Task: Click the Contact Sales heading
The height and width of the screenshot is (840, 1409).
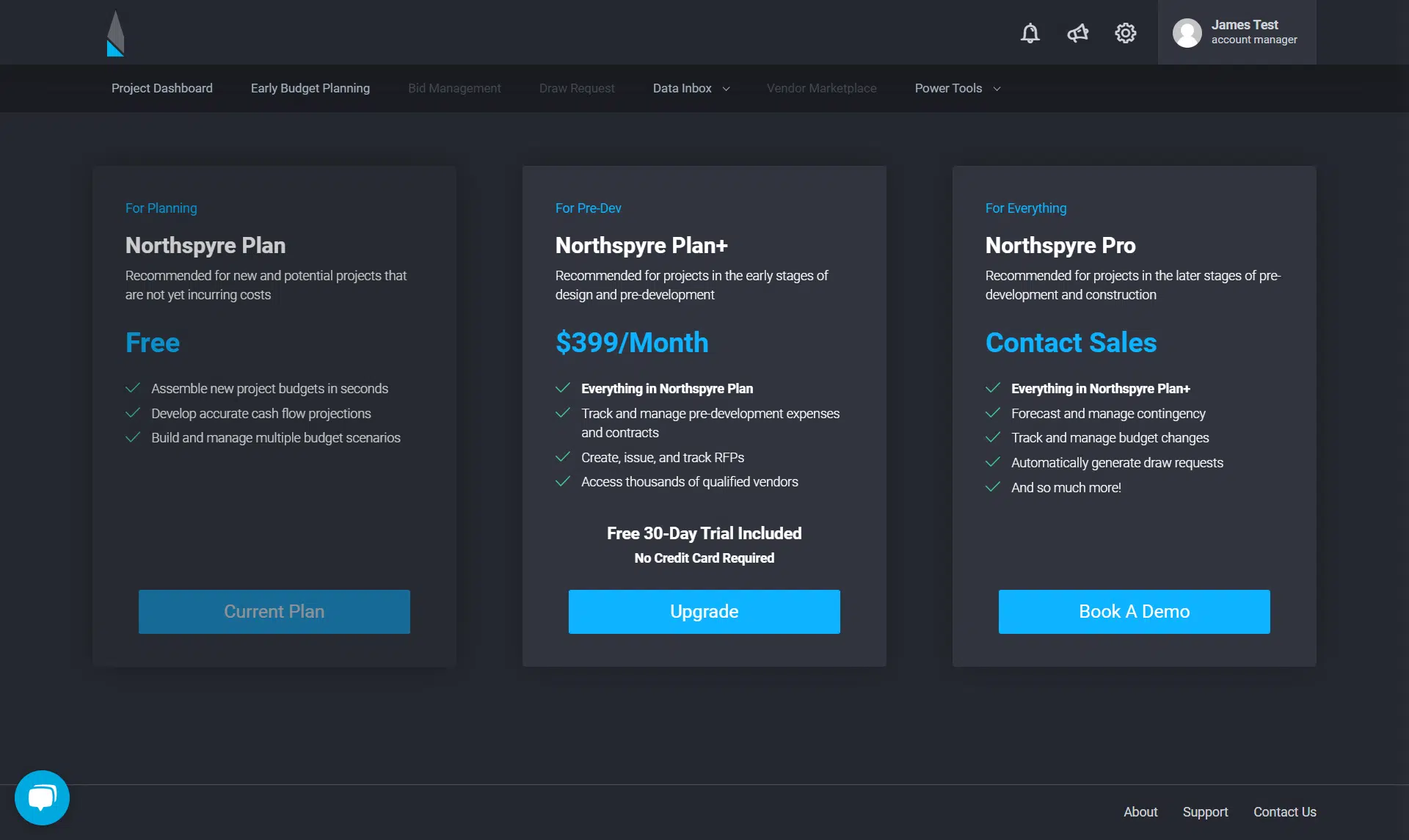Action: [x=1071, y=343]
